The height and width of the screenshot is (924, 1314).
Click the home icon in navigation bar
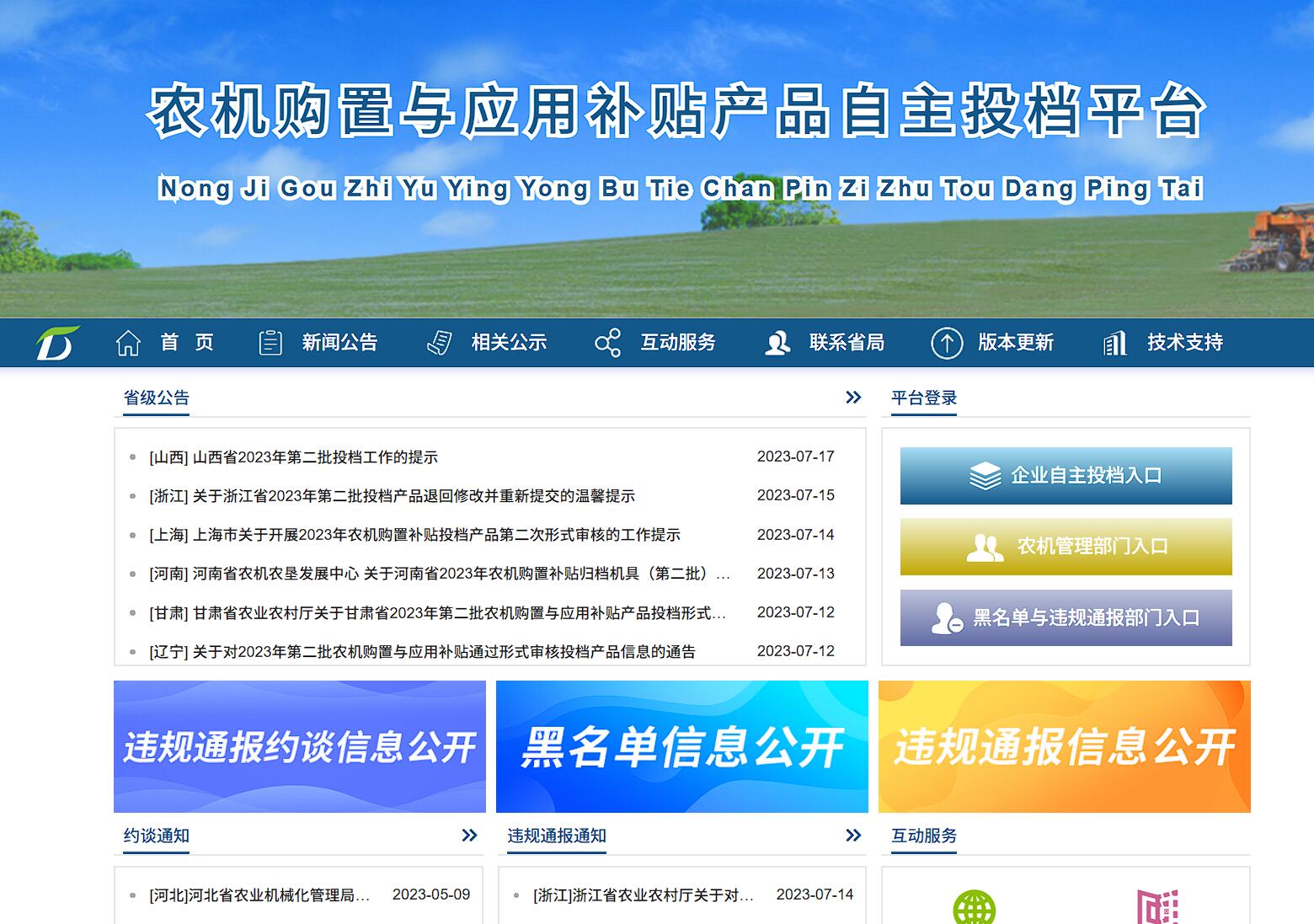[x=128, y=342]
